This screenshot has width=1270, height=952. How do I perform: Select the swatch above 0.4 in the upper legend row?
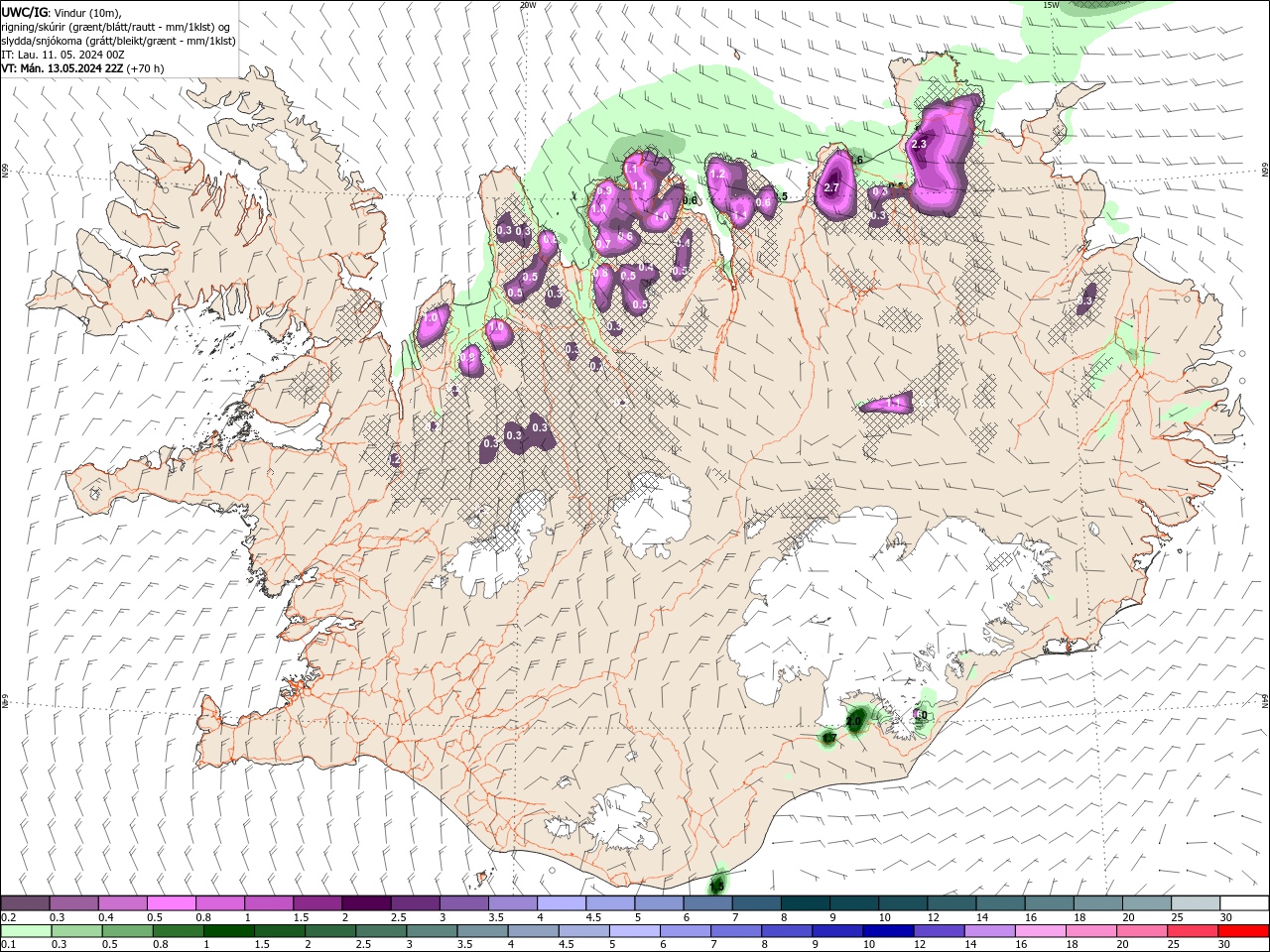click(x=122, y=903)
